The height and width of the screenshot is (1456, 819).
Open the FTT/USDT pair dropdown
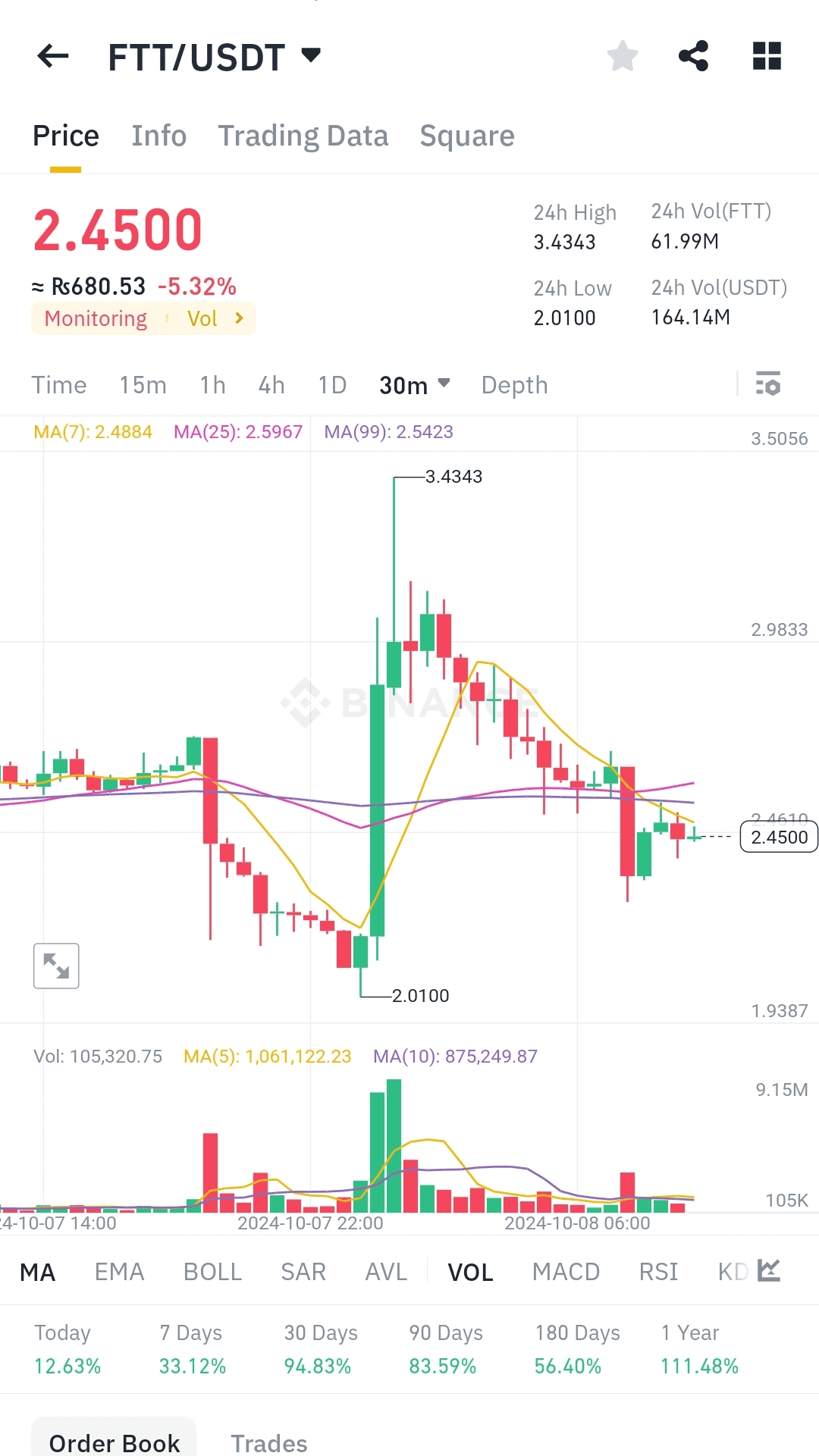(311, 55)
